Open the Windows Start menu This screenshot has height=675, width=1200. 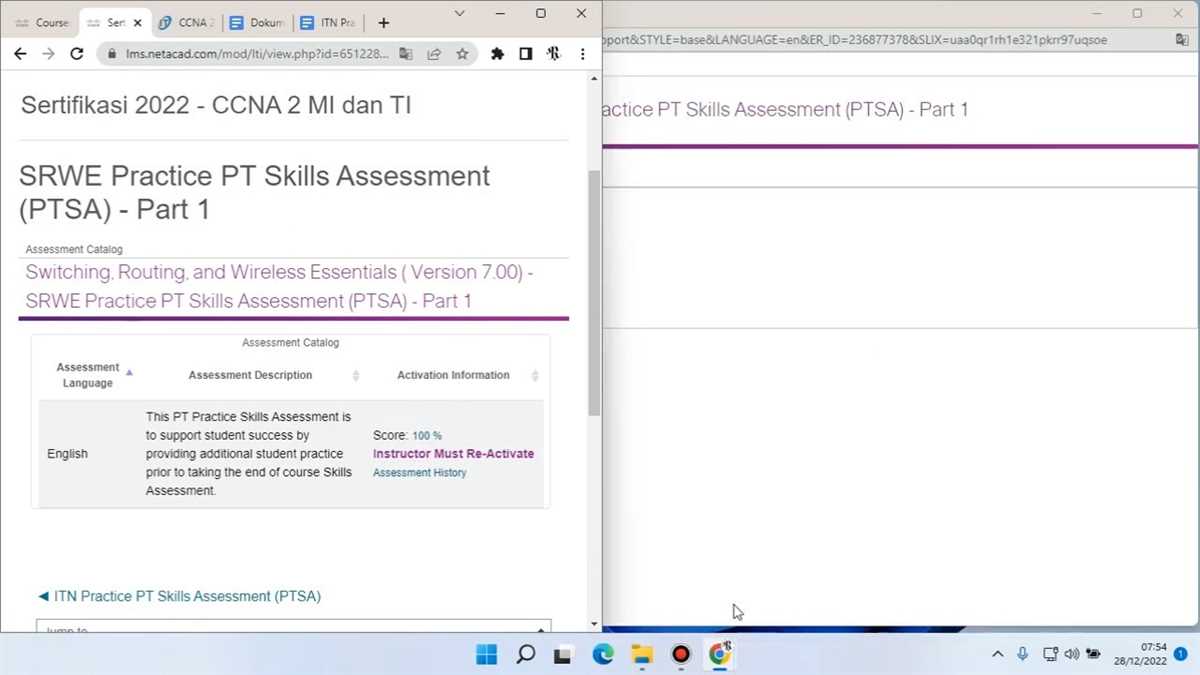487,655
